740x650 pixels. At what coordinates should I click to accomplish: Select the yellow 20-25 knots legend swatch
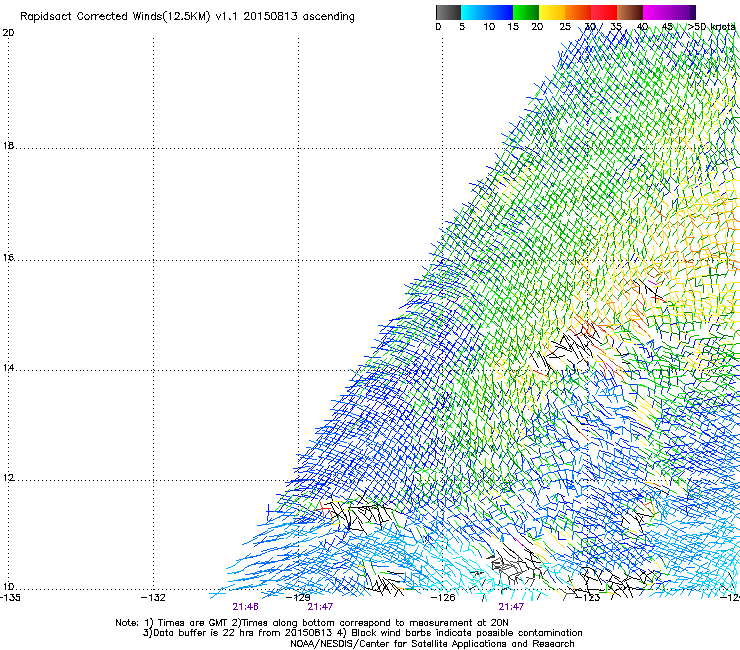pyautogui.click(x=552, y=12)
